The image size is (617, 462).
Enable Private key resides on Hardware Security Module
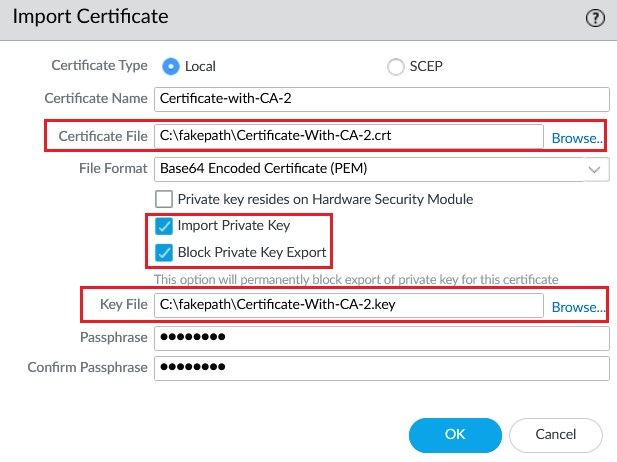pos(165,199)
